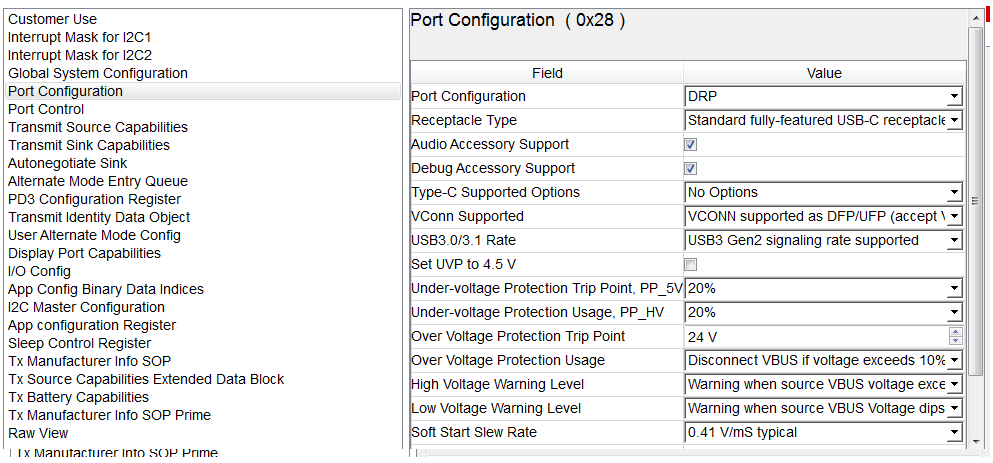
Task: Open the VConn Supported dropdown arrow
Action: coord(955,217)
